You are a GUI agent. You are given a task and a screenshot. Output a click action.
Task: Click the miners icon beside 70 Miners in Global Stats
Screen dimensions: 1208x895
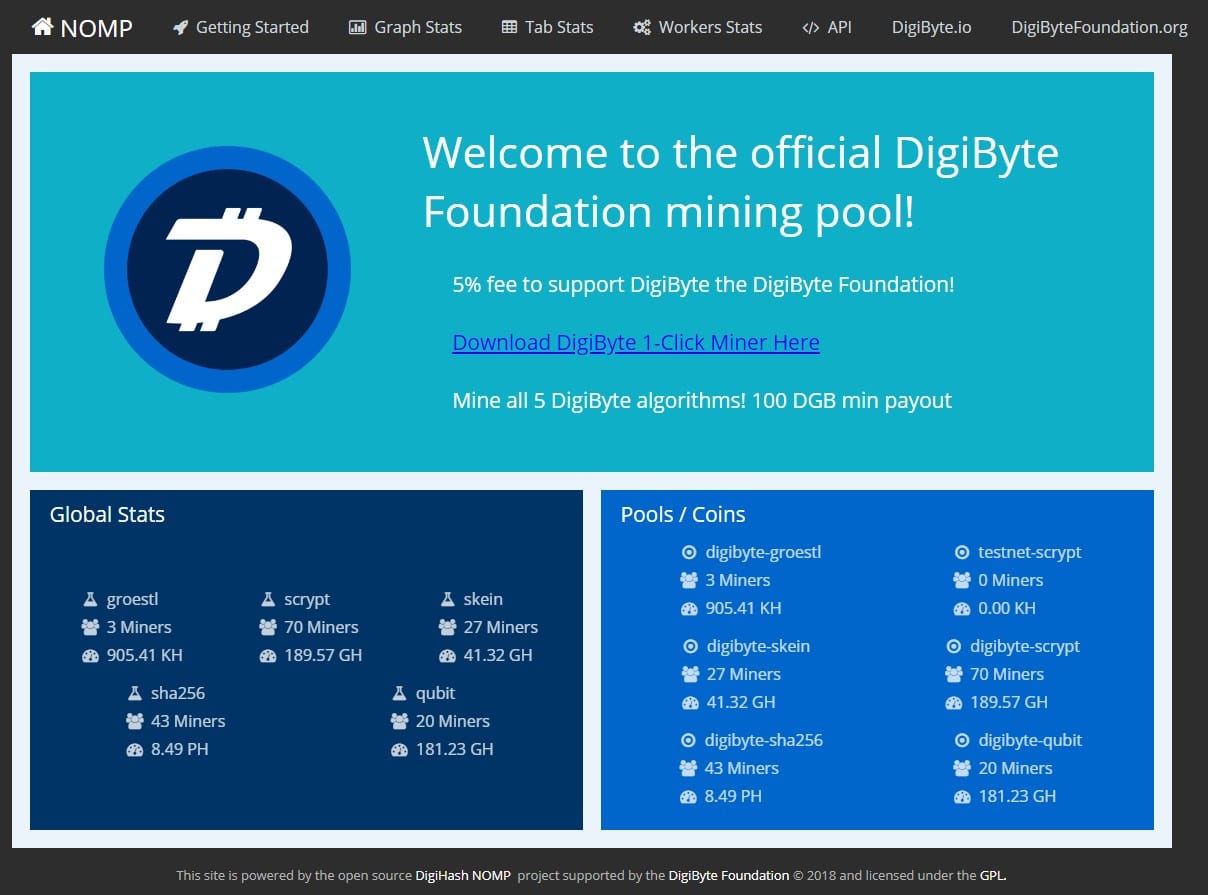[x=267, y=628]
